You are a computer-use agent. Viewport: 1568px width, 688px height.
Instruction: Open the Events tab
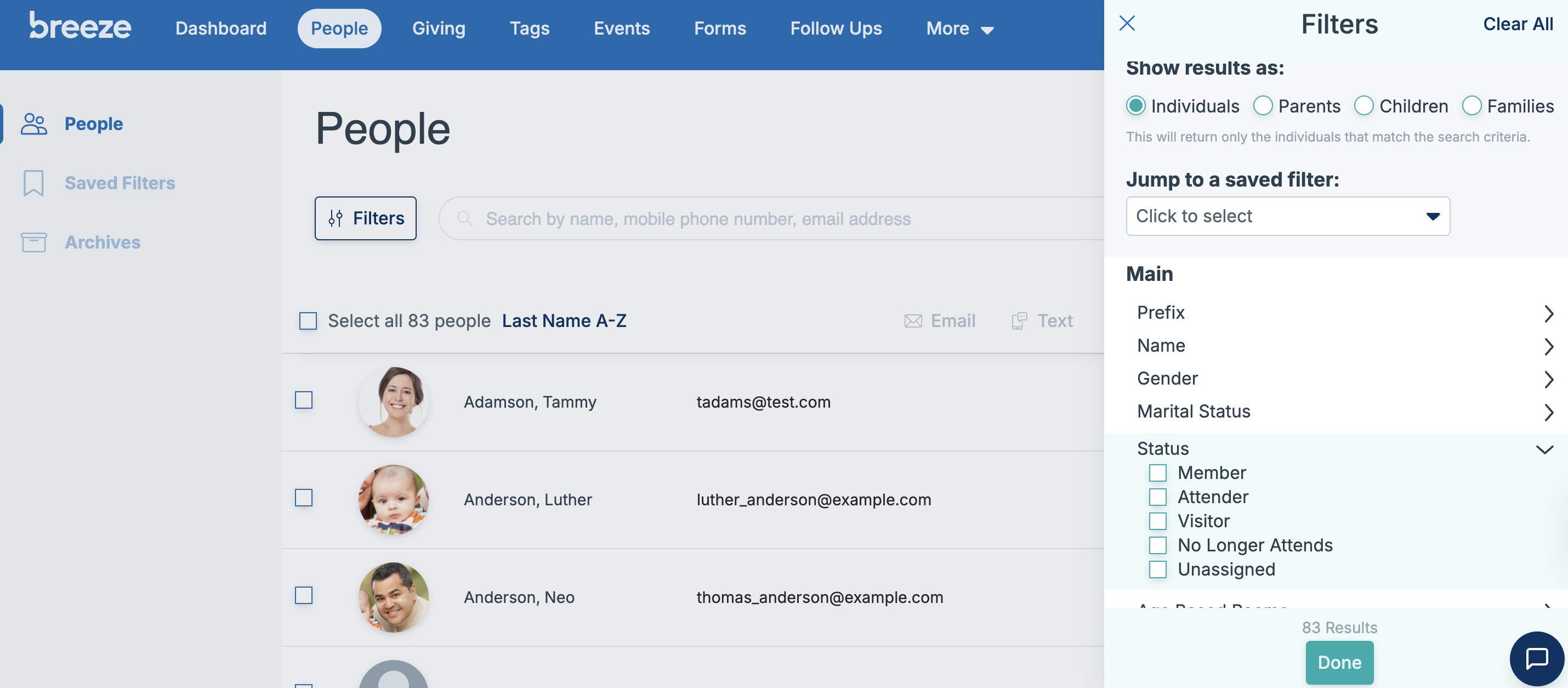tap(622, 28)
